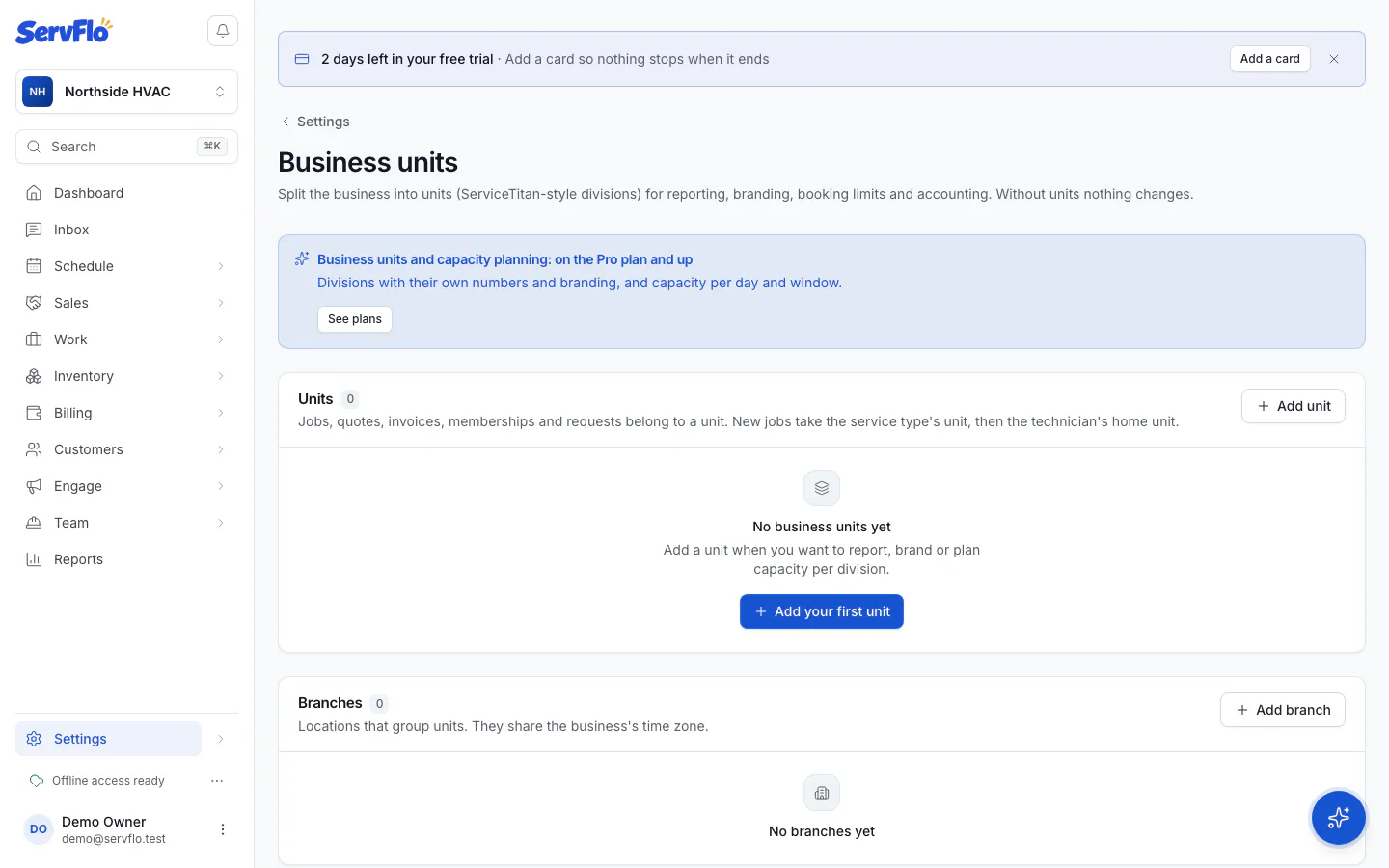Screen dimensions: 1389x868
Task: Click the credit card icon in trial banner
Action: [302, 59]
